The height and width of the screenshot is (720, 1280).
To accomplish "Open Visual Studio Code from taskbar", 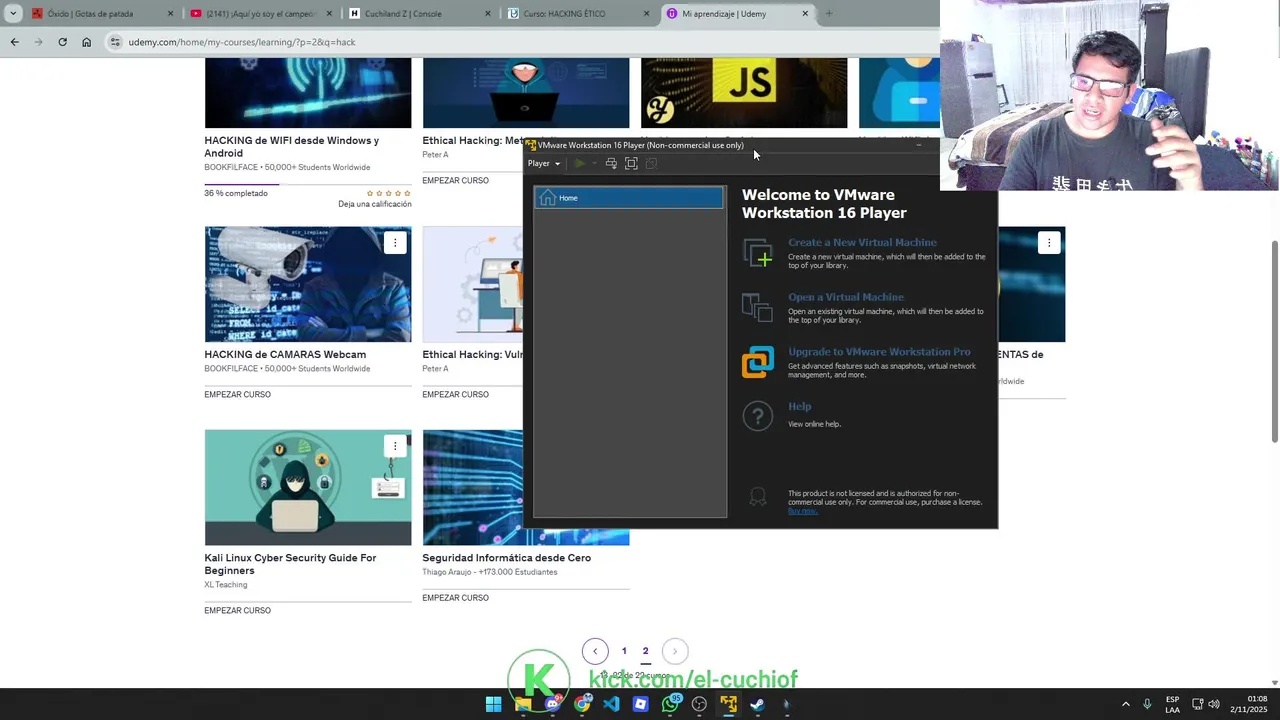I will tap(611, 704).
